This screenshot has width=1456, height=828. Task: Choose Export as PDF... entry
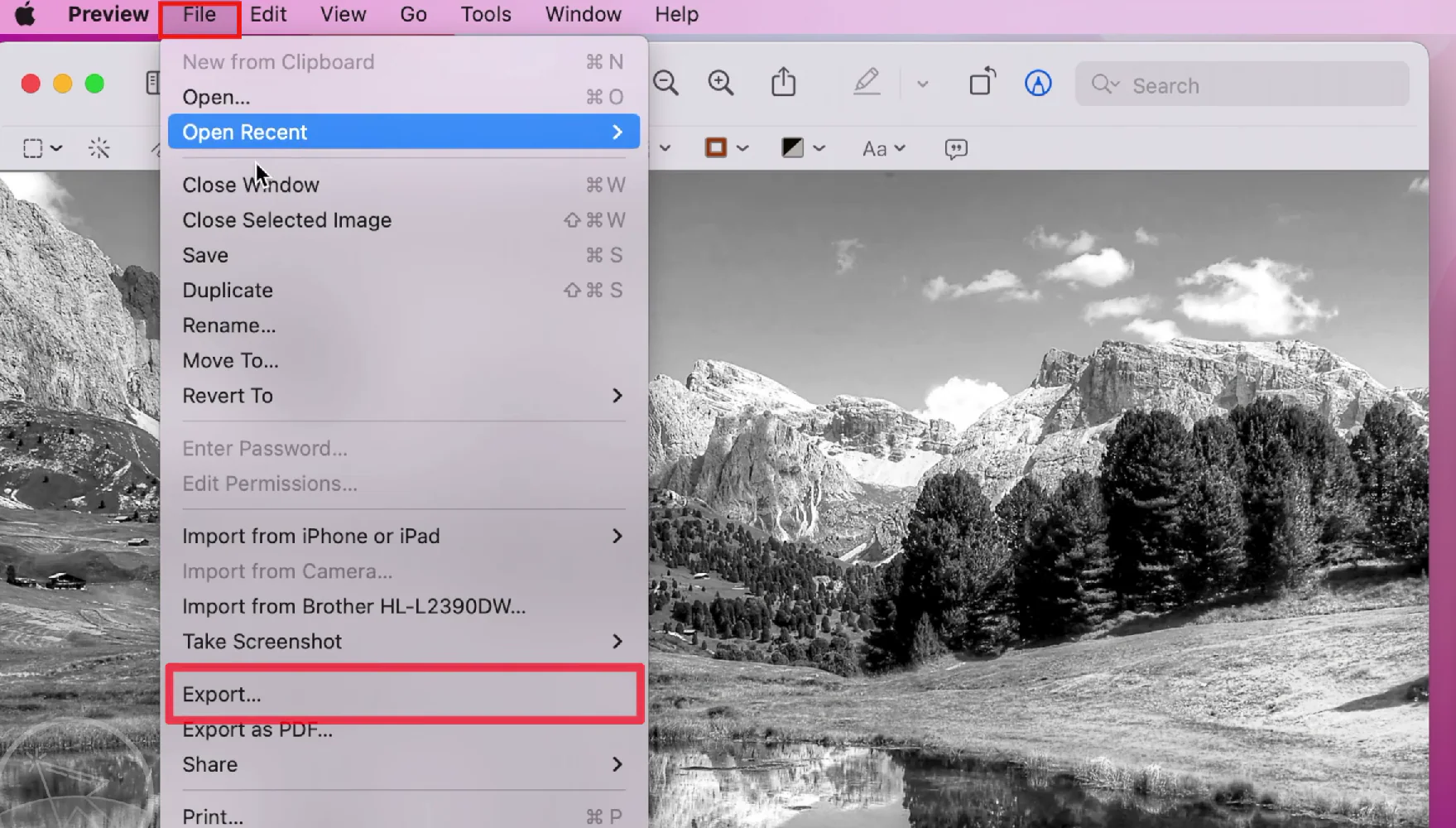tap(404, 729)
